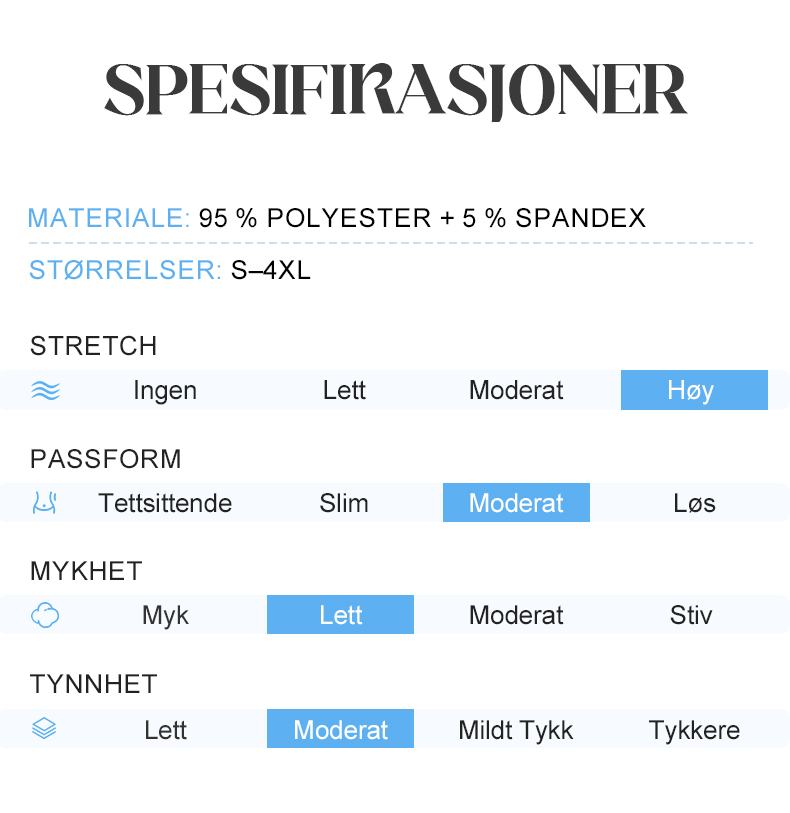Select 'Ingen' in the Stretch row
790x813 pixels.
165,390
